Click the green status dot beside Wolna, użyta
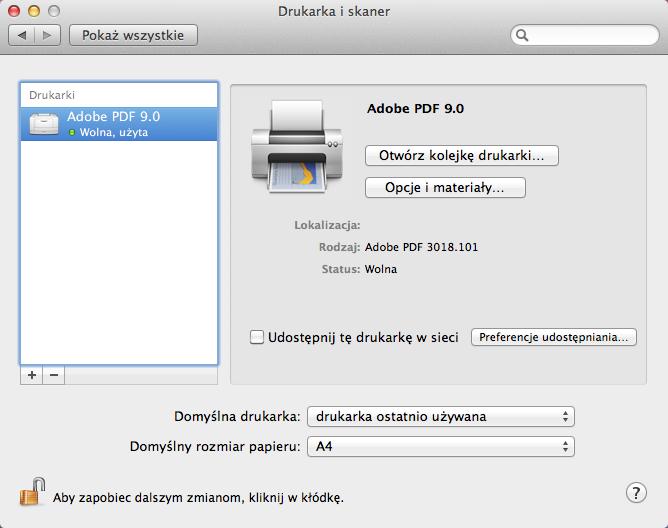 click(x=72, y=133)
